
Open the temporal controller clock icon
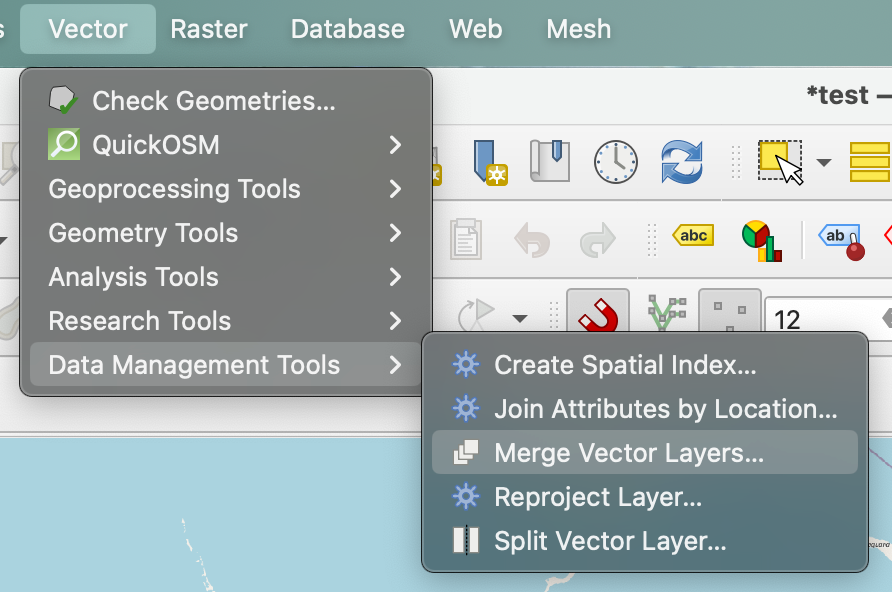616,162
